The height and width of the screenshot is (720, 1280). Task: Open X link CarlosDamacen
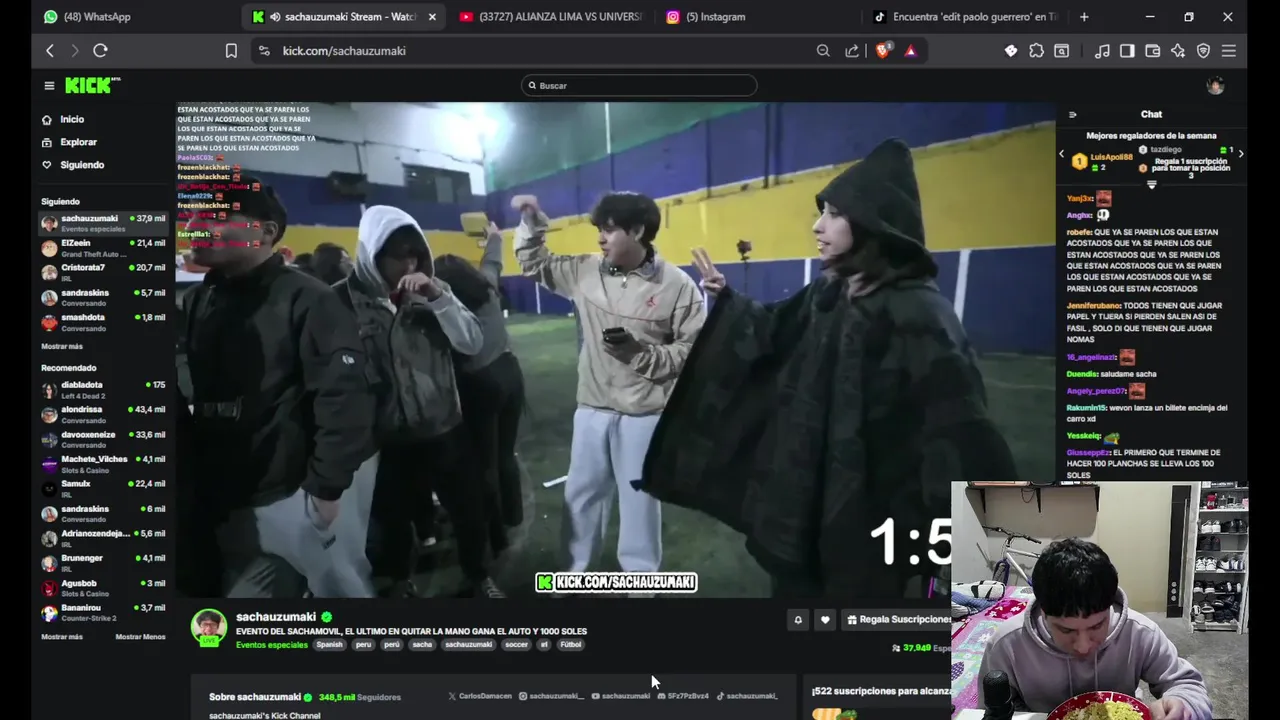click(x=480, y=696)
